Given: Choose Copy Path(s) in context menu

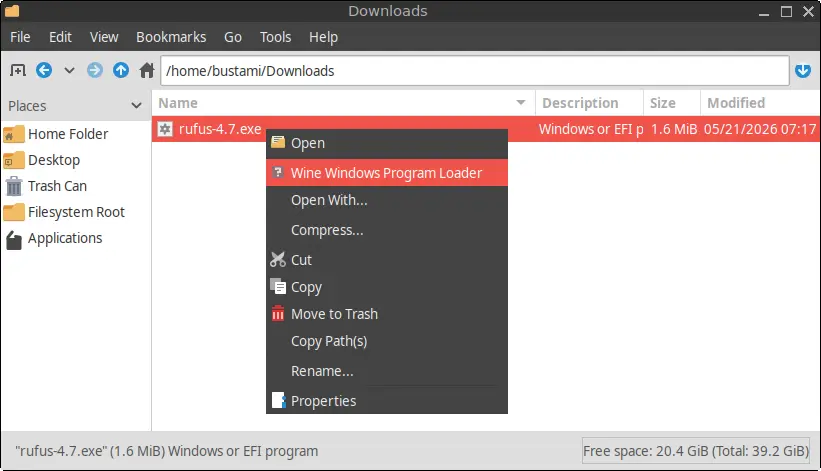Looking at the screenshot, I should coord(387,341).
